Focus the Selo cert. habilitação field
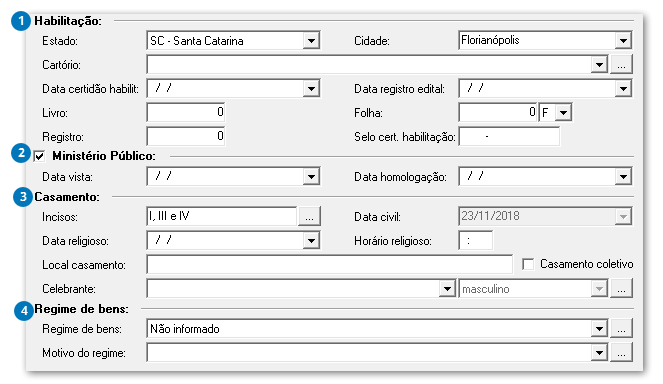Viewport: 663px width, 384px height. coord(509,137)
